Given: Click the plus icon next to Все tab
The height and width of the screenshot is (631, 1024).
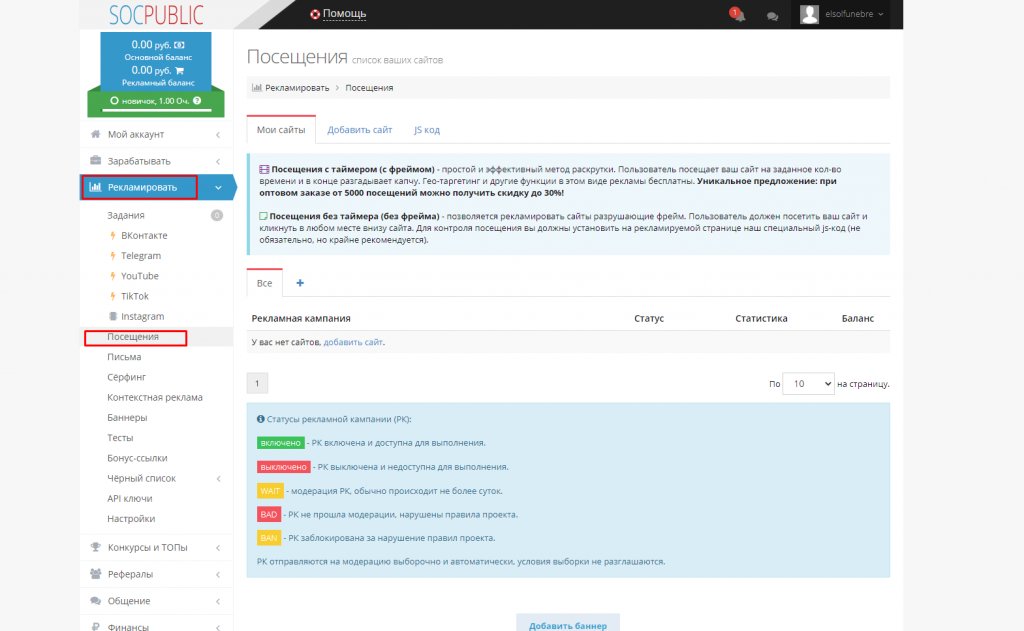Looking at the screenshot, I should [x=299, y=283].
